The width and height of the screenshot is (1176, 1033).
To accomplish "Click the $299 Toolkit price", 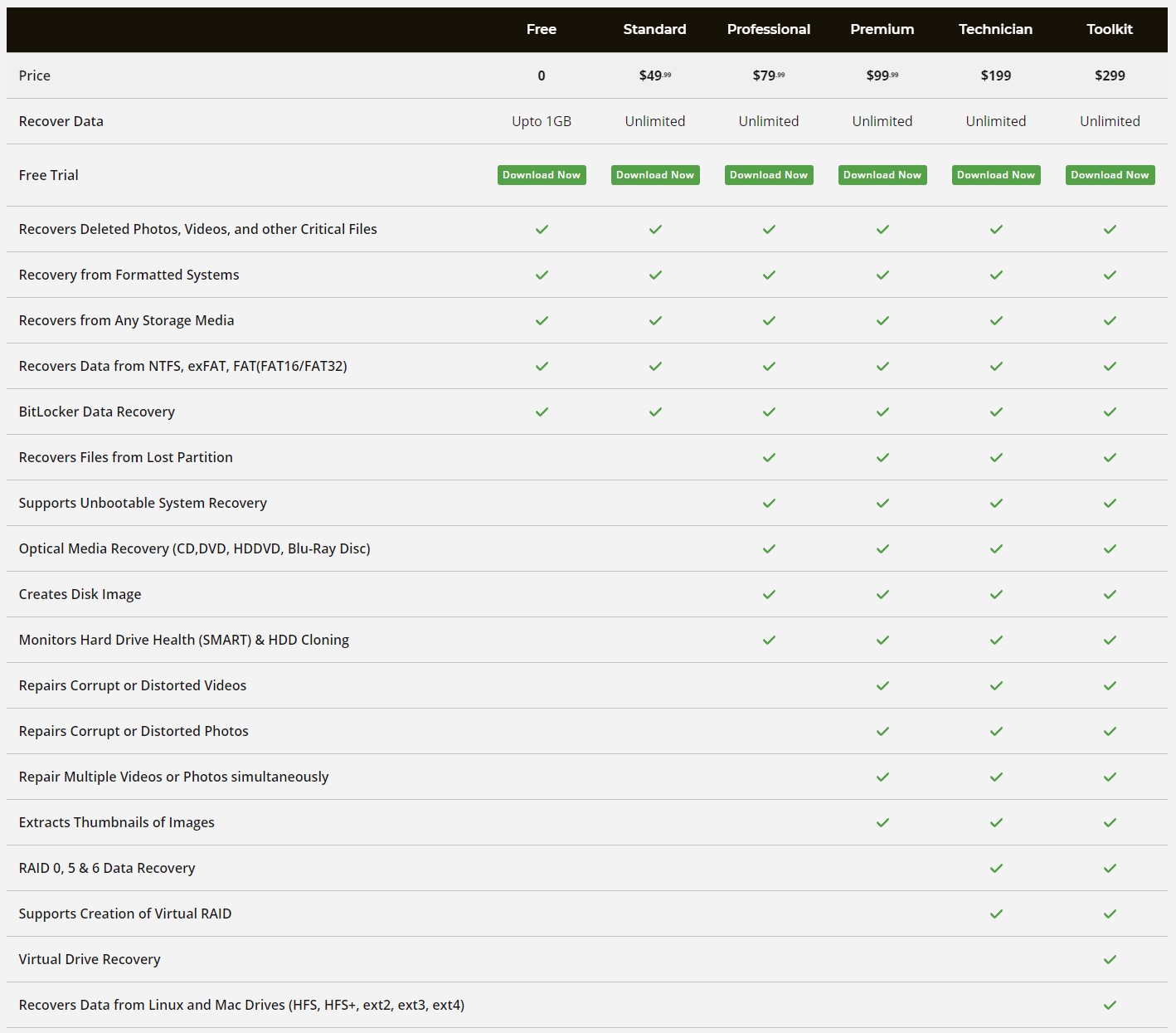I will click(1110, 76).
